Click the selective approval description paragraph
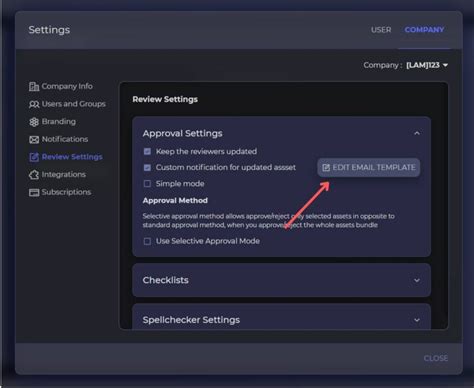474x388 pixels. click(269, 221)
